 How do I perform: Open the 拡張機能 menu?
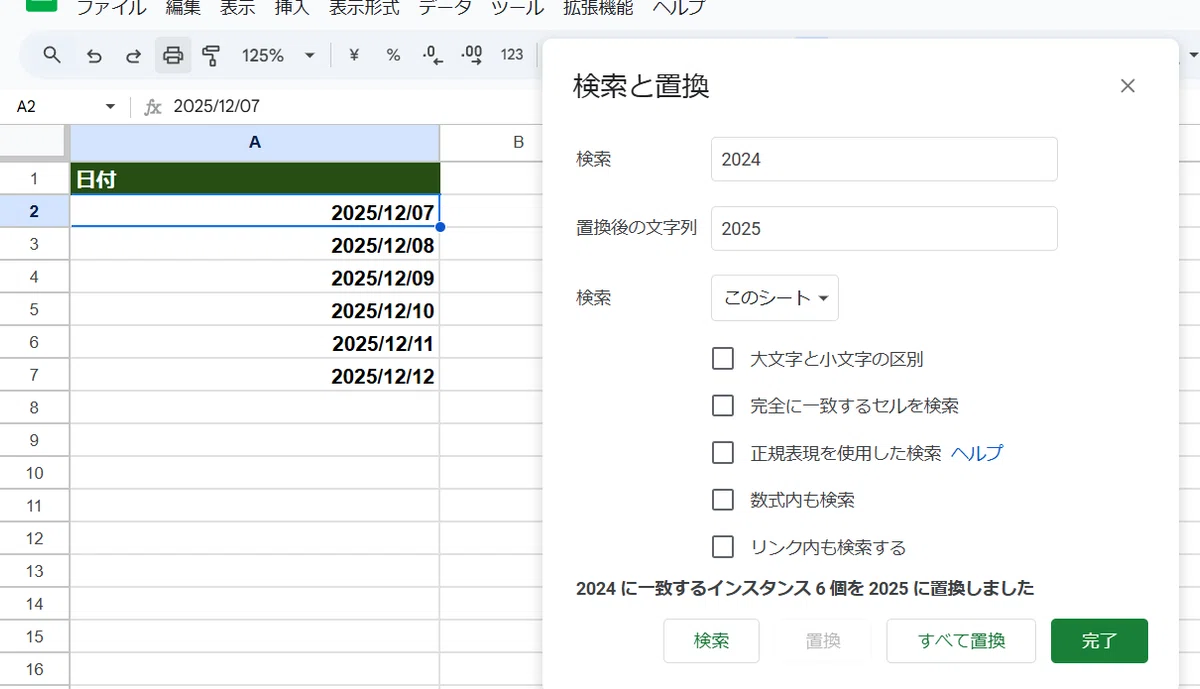[x=596, y=8]
